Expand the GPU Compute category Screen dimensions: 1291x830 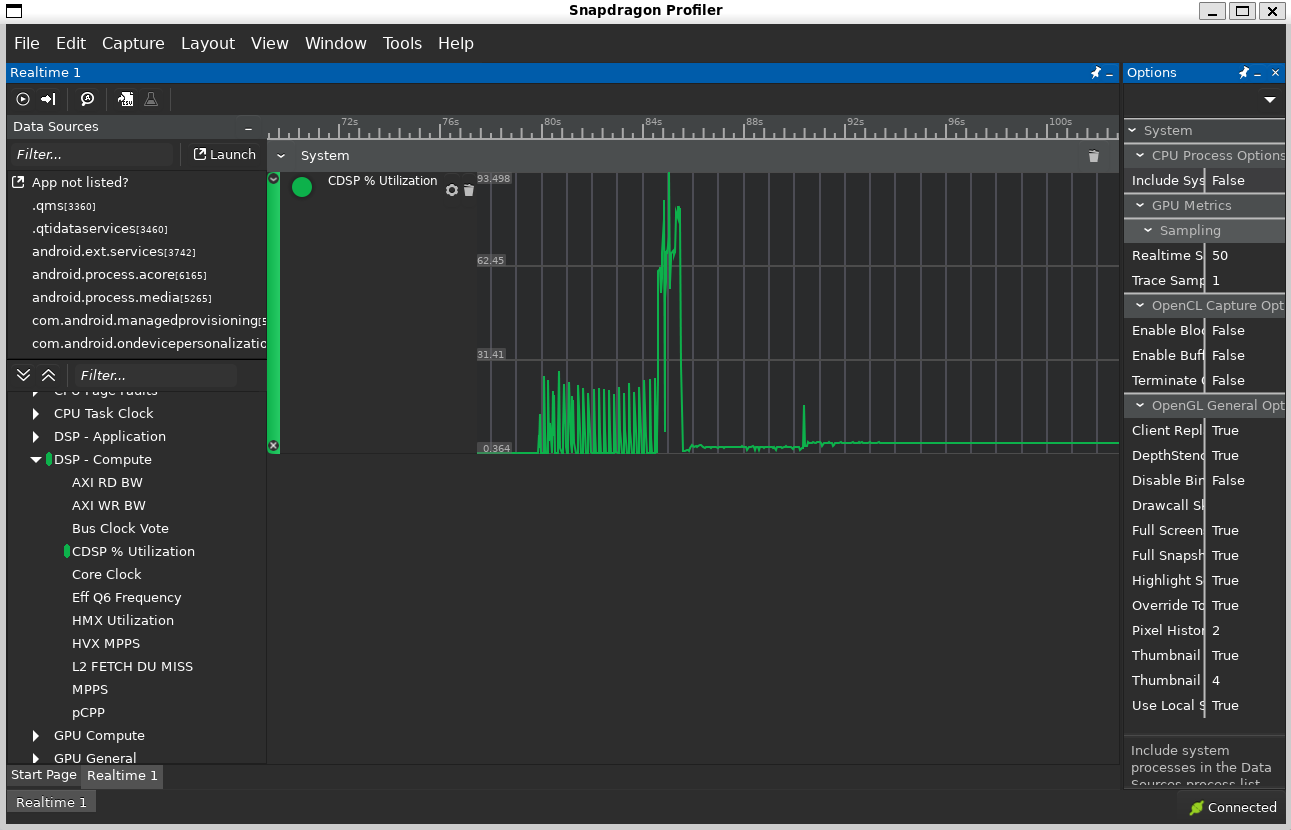pos(36,736)
